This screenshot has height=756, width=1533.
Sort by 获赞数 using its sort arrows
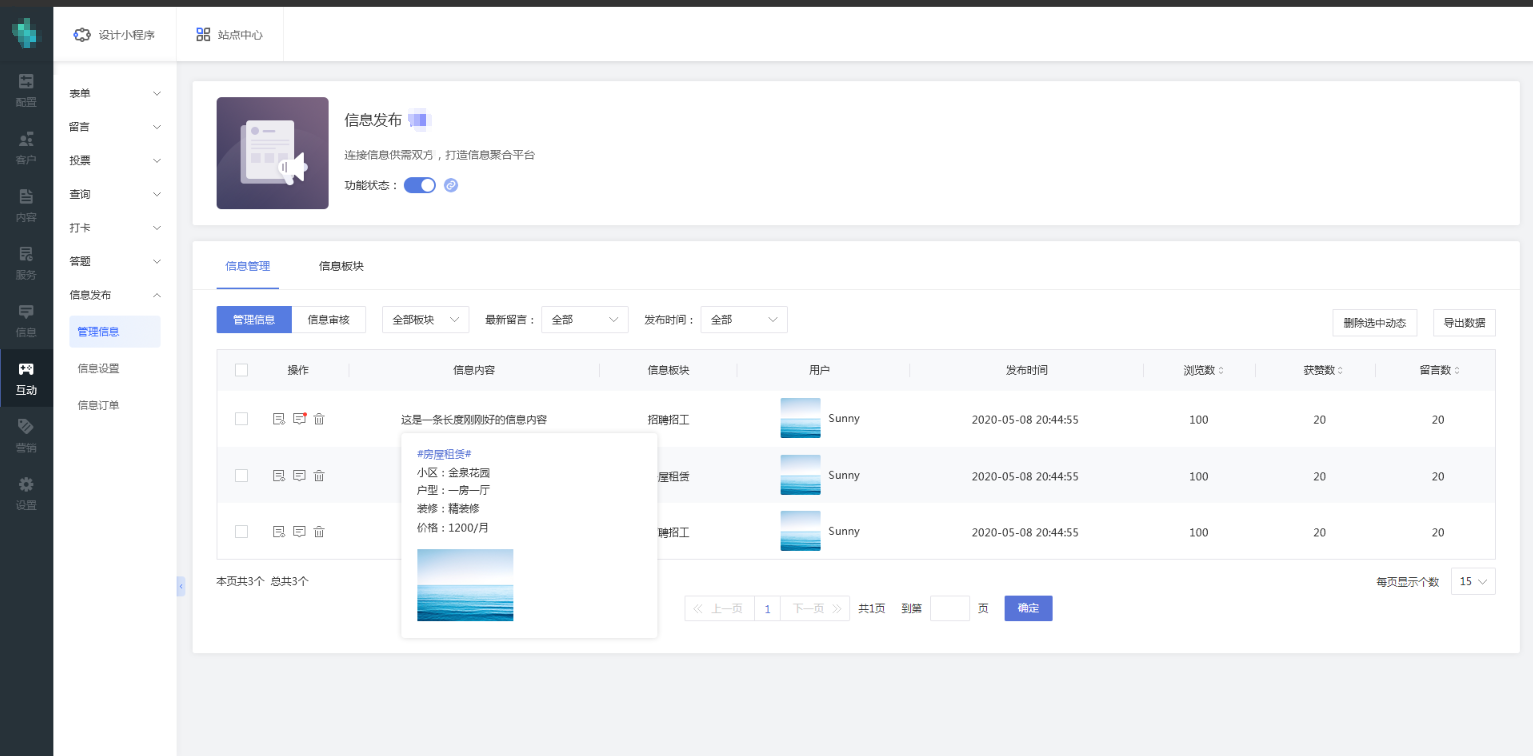click(1340, 370)
